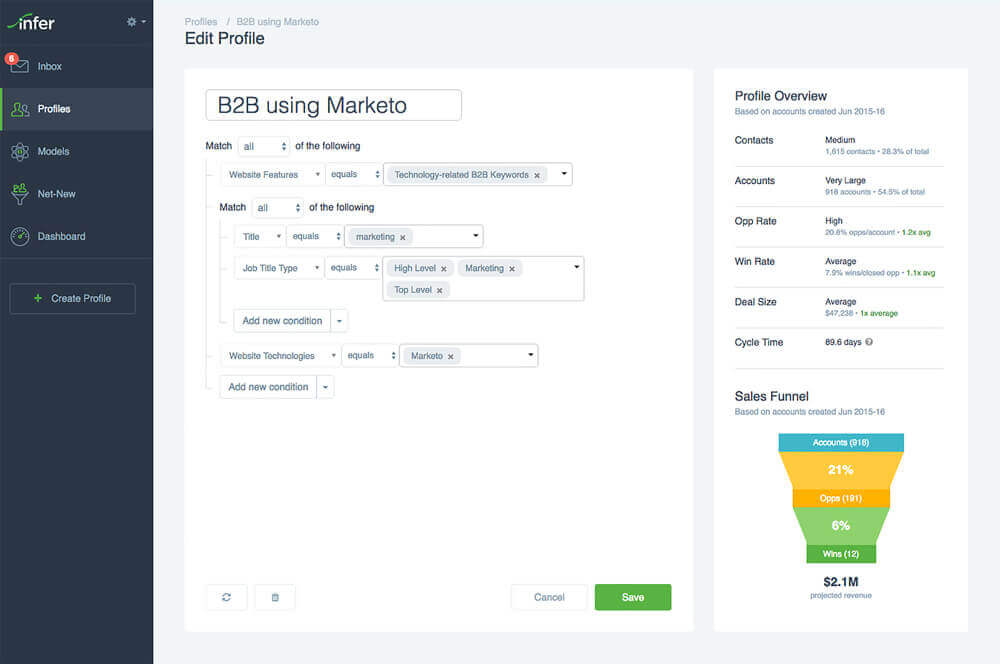Open Net-New in the sidebar

point(77,193)
